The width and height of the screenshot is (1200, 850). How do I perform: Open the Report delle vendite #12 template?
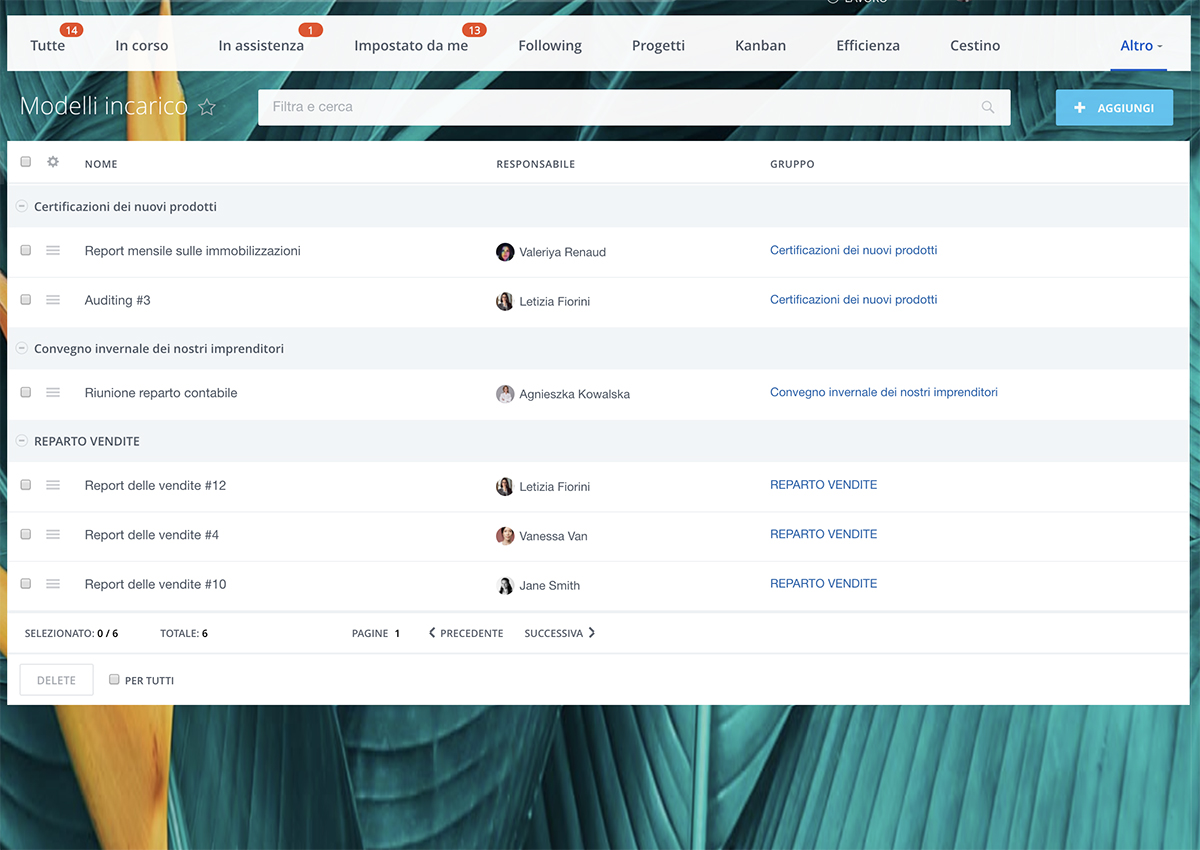(x=156, y=485)
